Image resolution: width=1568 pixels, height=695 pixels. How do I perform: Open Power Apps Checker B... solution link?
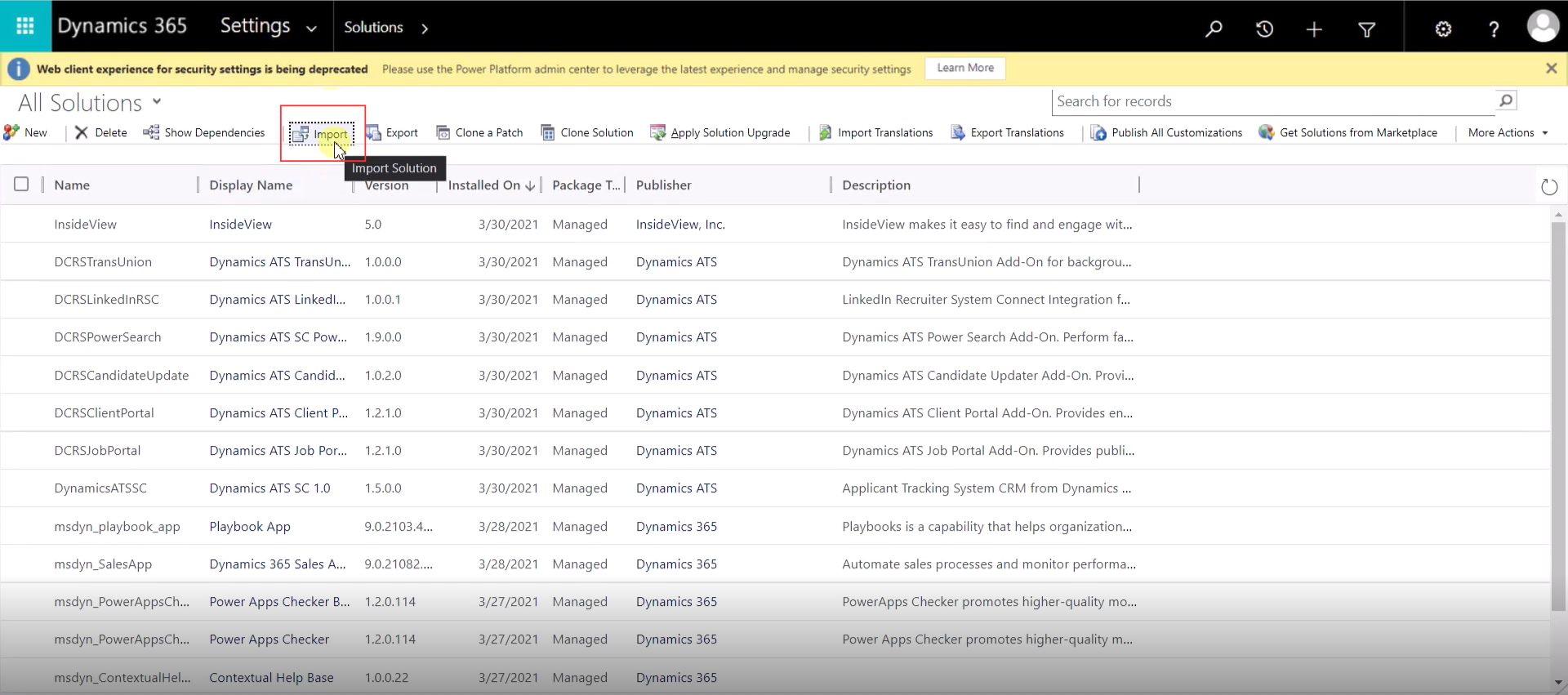click(279, 602)
